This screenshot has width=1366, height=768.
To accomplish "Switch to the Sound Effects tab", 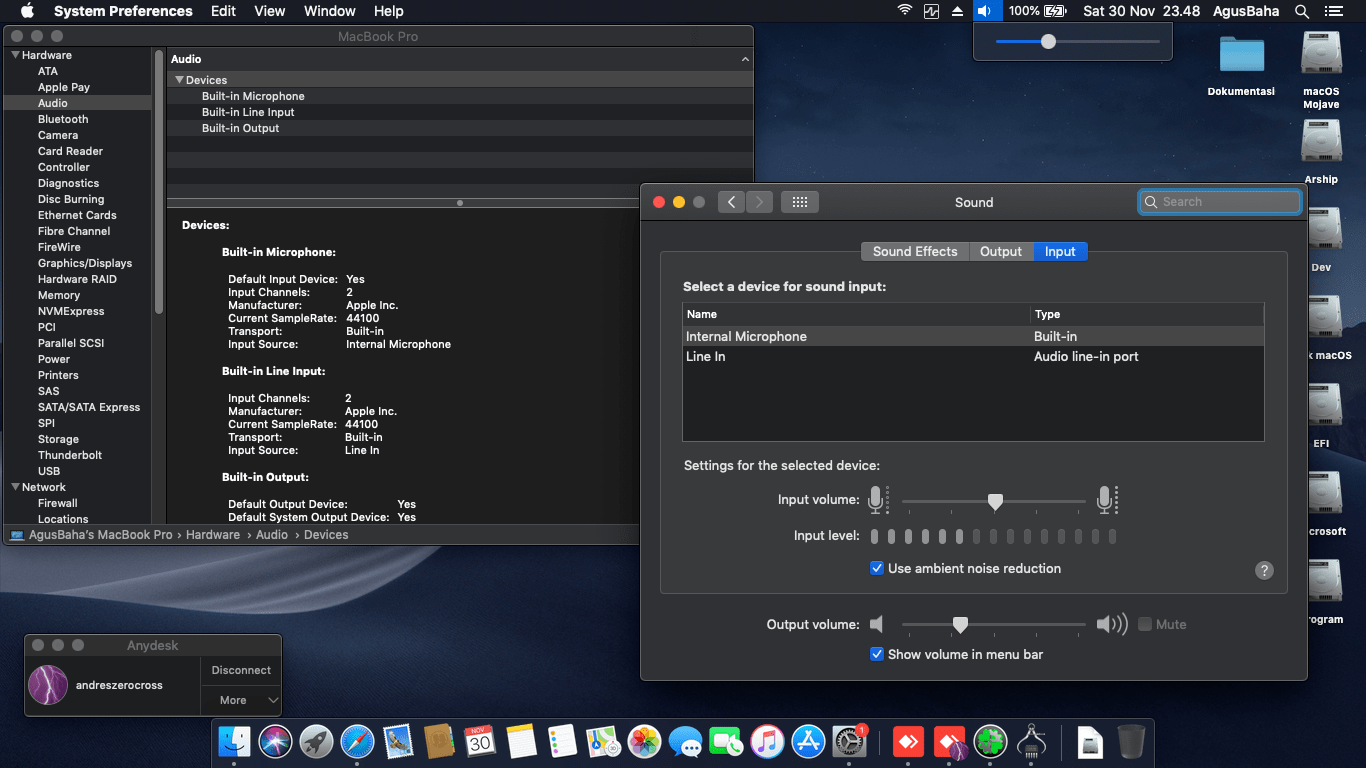I will (915, 252).
